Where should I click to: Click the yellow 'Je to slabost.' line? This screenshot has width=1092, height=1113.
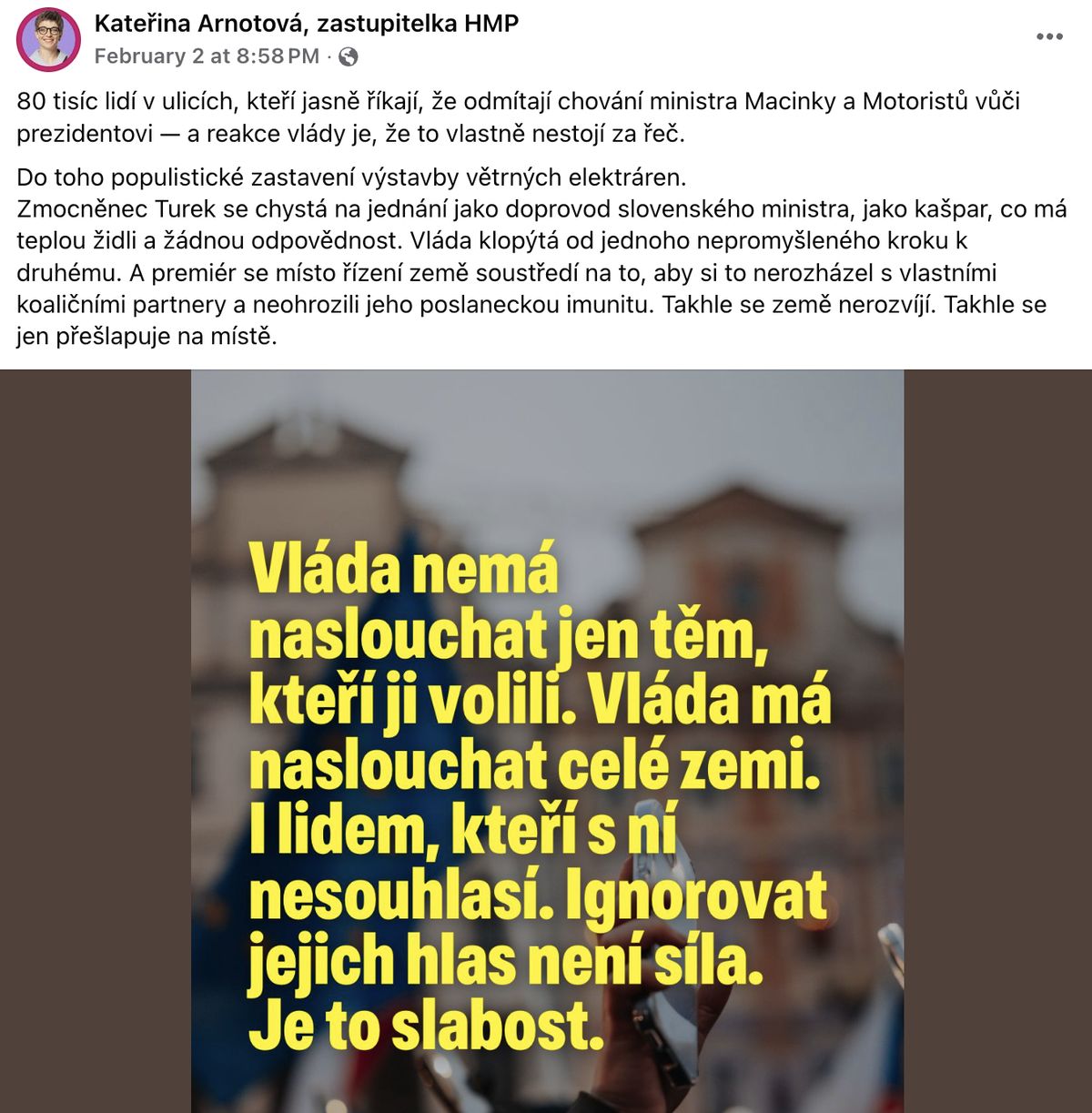pyautogui.click(x=427, y=1027)
